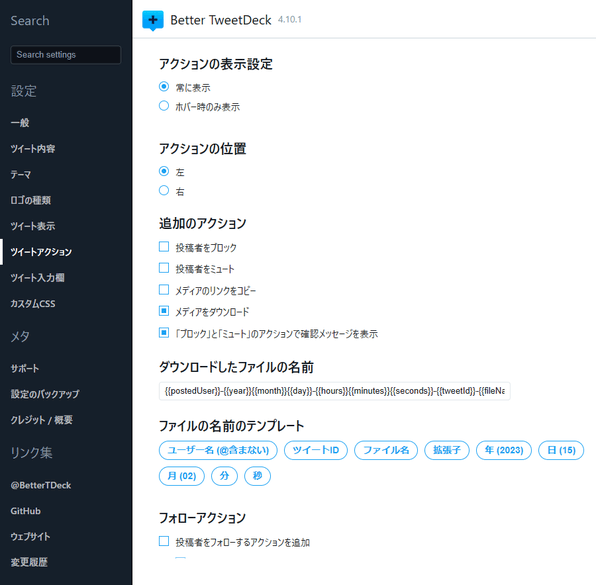Insert 年 (2023) template token
Viewport: 596px width, 585px height.
(504, 450)
